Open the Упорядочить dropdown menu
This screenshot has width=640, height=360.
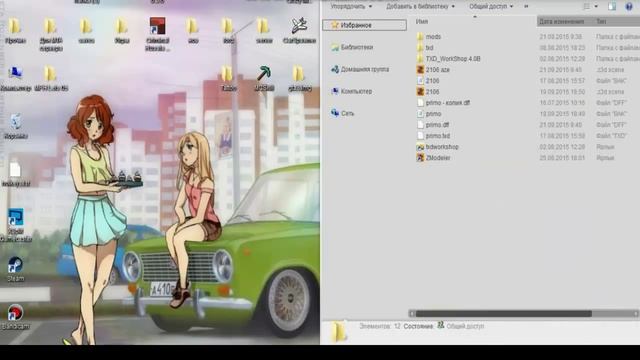tap(351, 6)
